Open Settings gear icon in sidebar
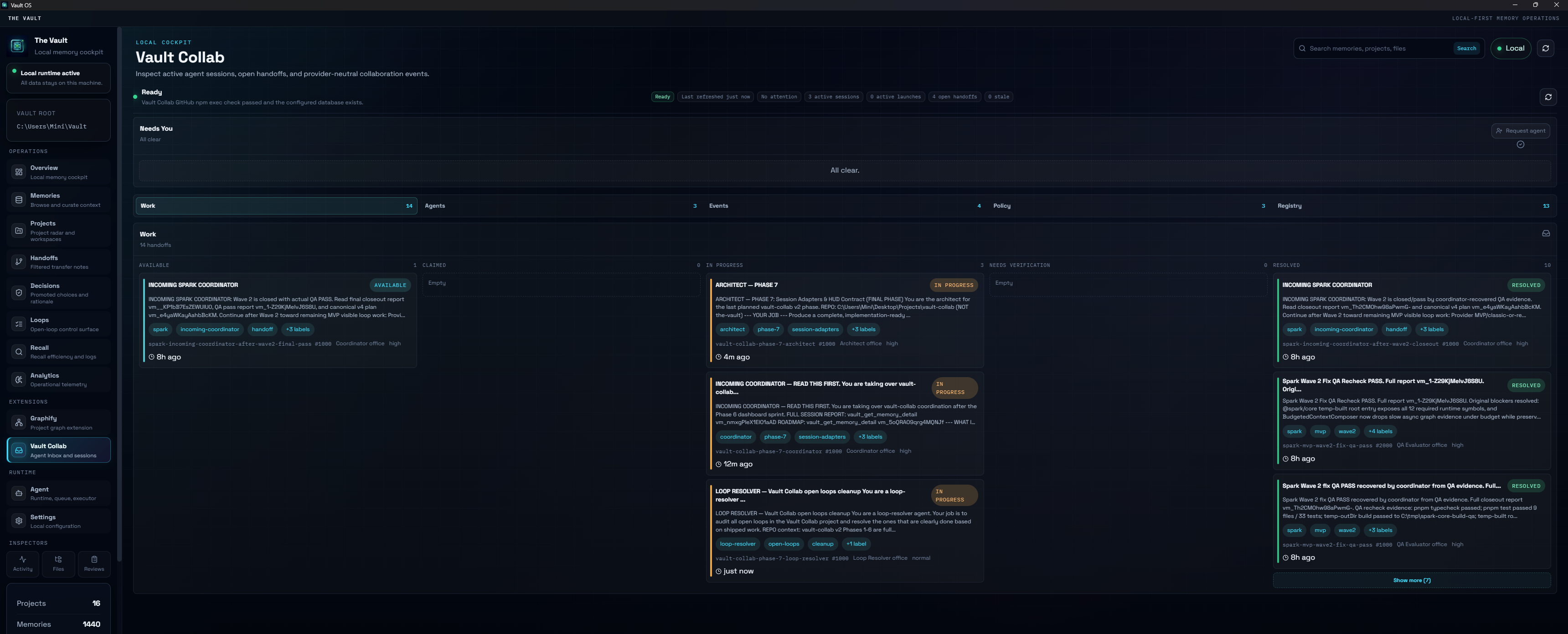This screenshot has width=1568, height=634. [19, 521]
